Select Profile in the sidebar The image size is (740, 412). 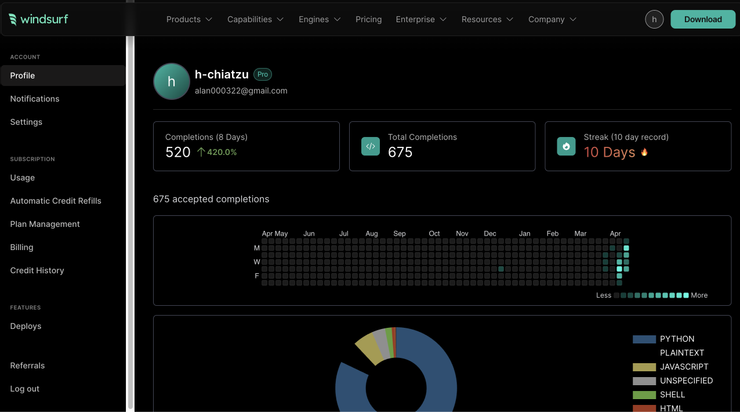click(63, 76)
